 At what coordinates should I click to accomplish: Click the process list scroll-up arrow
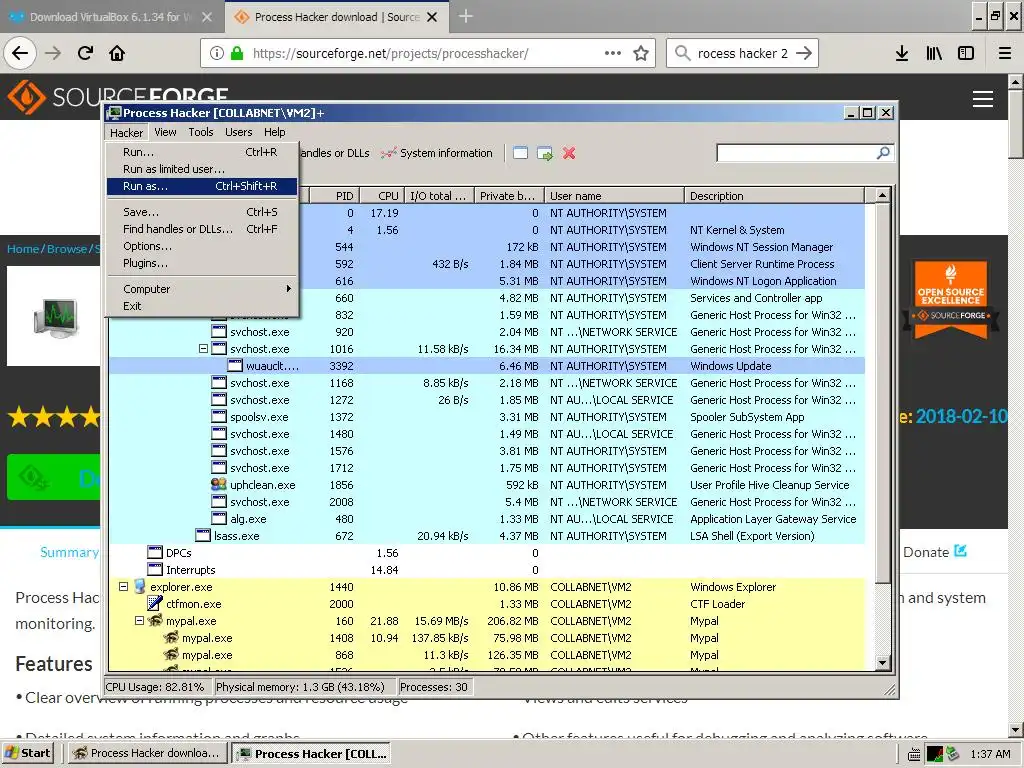coord(882,195)
